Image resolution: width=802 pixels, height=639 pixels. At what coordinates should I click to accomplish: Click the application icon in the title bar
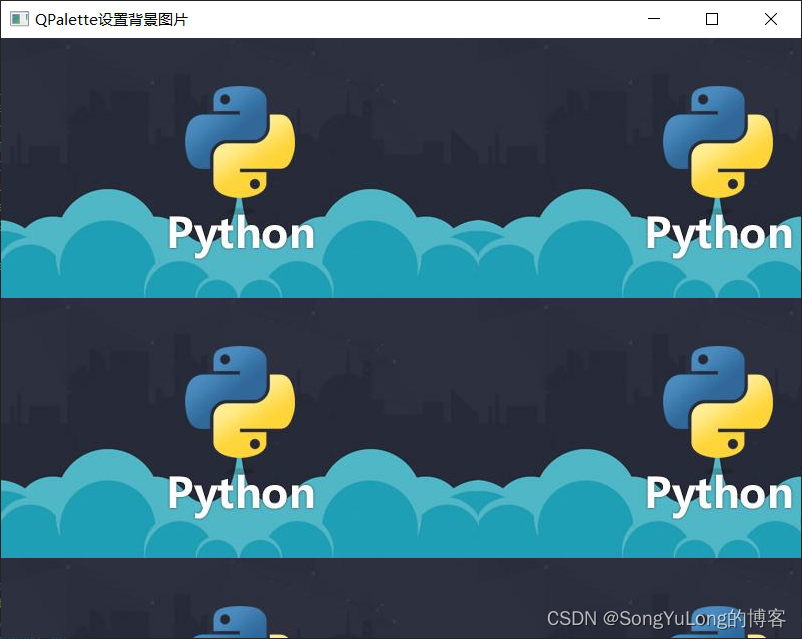[x=19, y=19]
